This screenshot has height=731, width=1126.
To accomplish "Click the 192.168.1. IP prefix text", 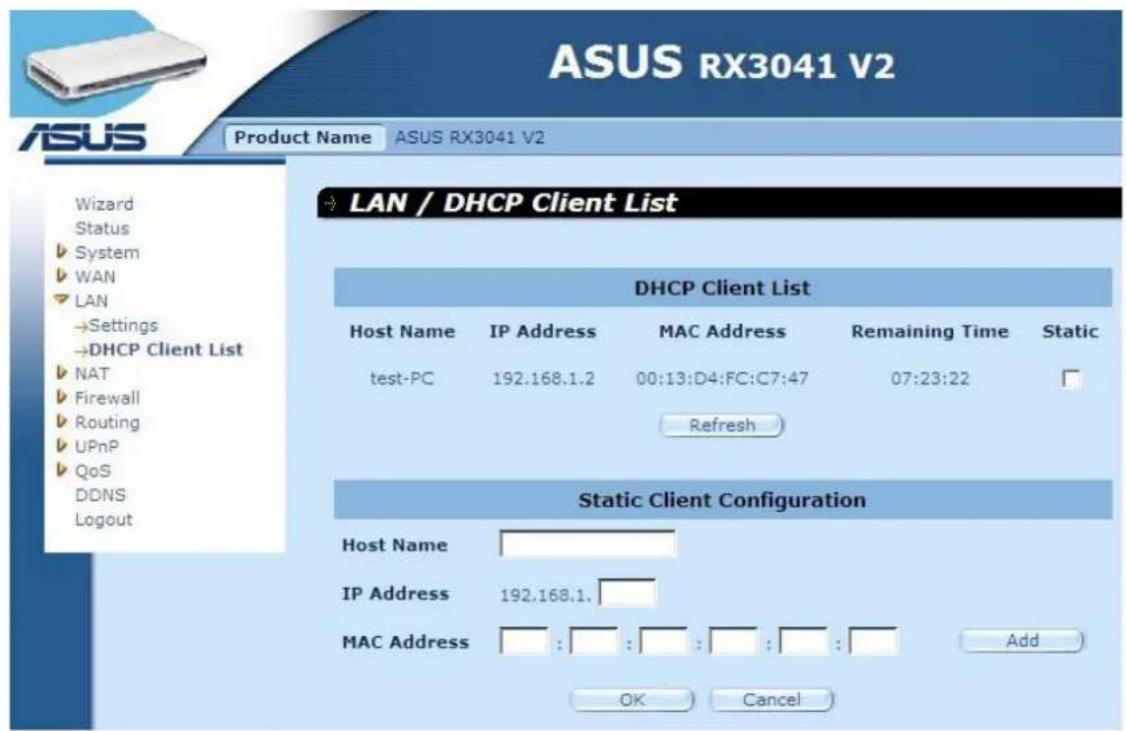I will pos(545,595).
